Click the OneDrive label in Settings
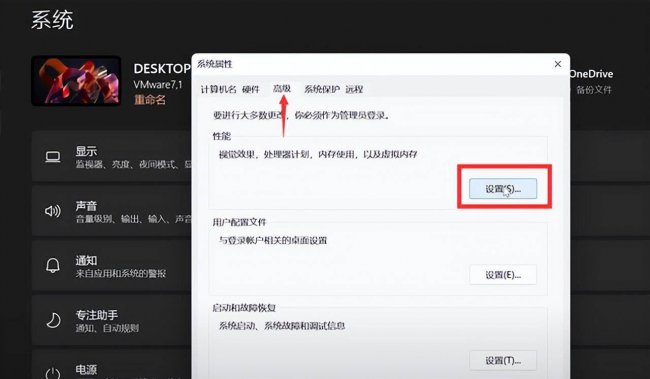The width and height of the screenshot is (650, 379). (x=591, y=74)
